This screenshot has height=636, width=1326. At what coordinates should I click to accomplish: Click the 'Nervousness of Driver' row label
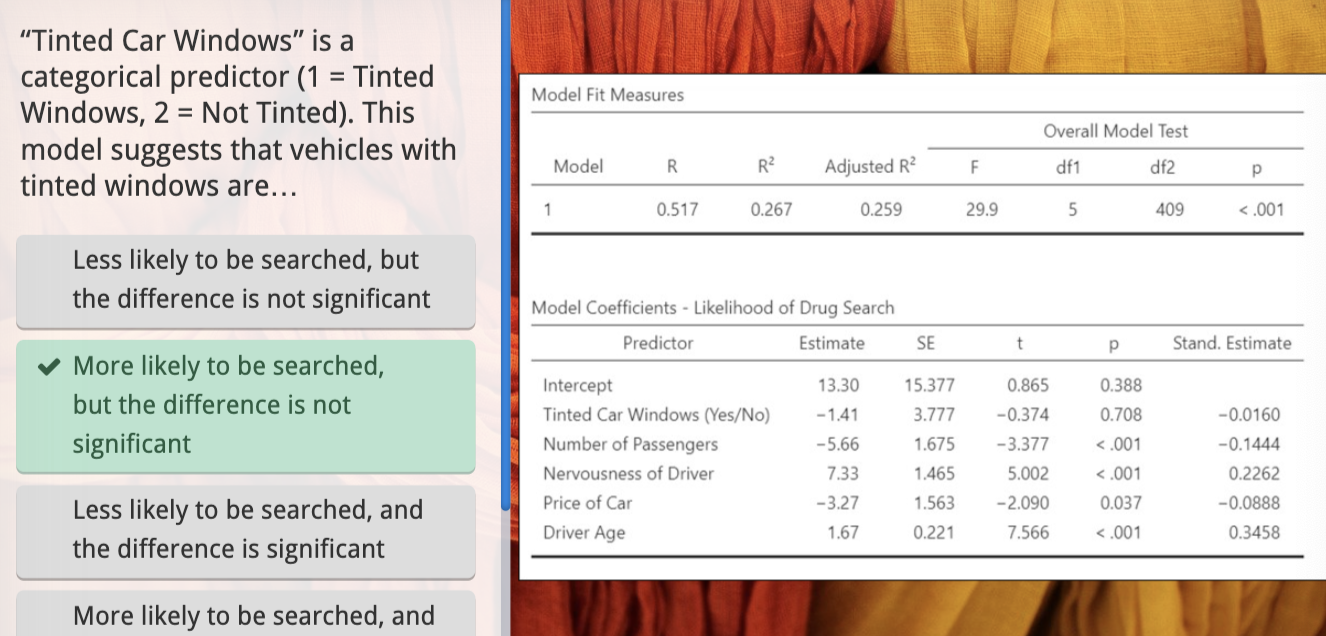628,473
